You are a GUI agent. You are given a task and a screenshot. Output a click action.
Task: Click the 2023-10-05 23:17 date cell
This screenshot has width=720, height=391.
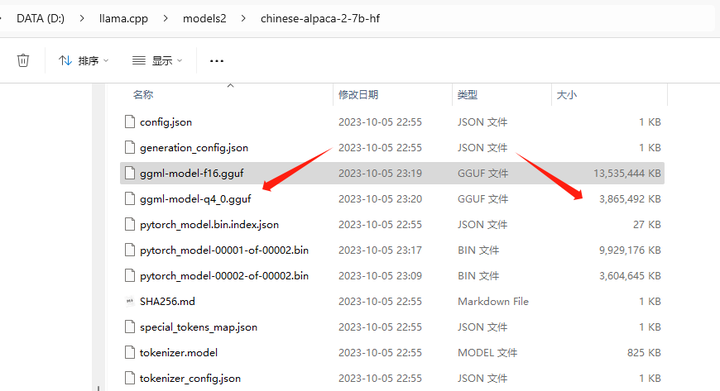380,250
